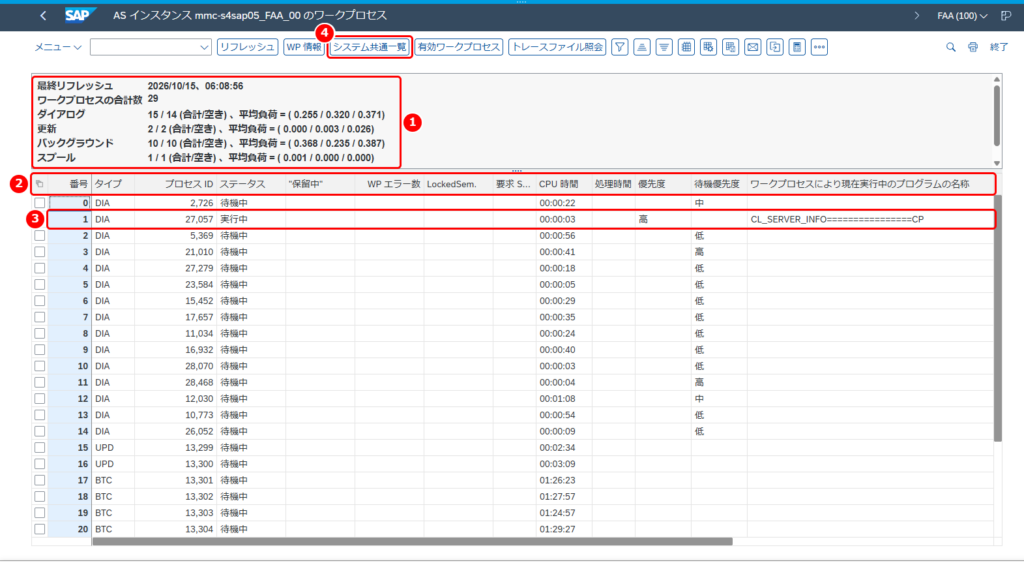This screenshot has width=1024, height=563.
Task: Click the トレースファイル照会 button
Action: coord(557,47)
